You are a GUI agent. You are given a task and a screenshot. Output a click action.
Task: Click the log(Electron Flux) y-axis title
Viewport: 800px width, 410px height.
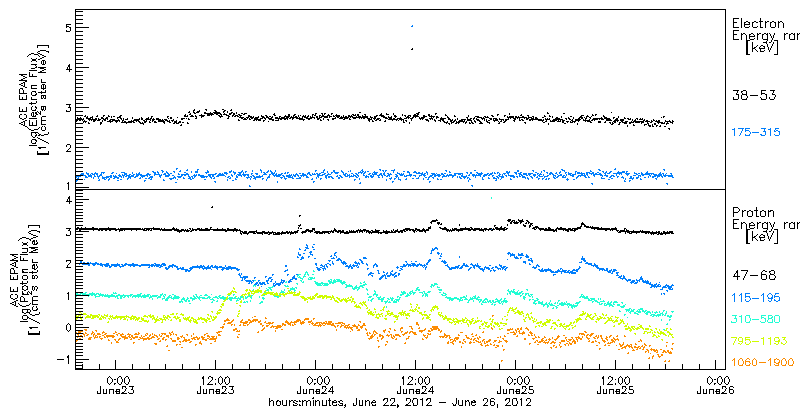click(36, 97)
